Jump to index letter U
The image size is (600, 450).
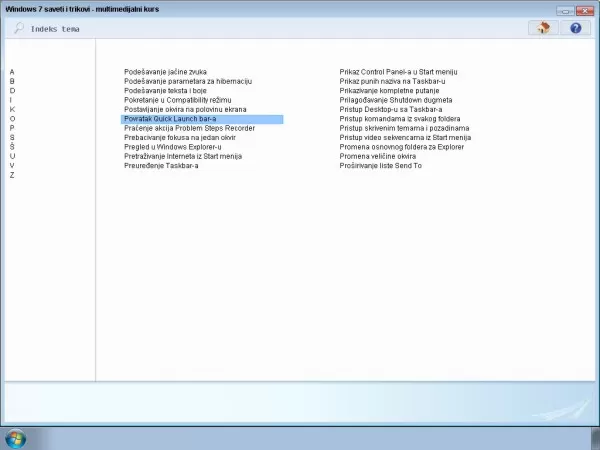[12, 156]
